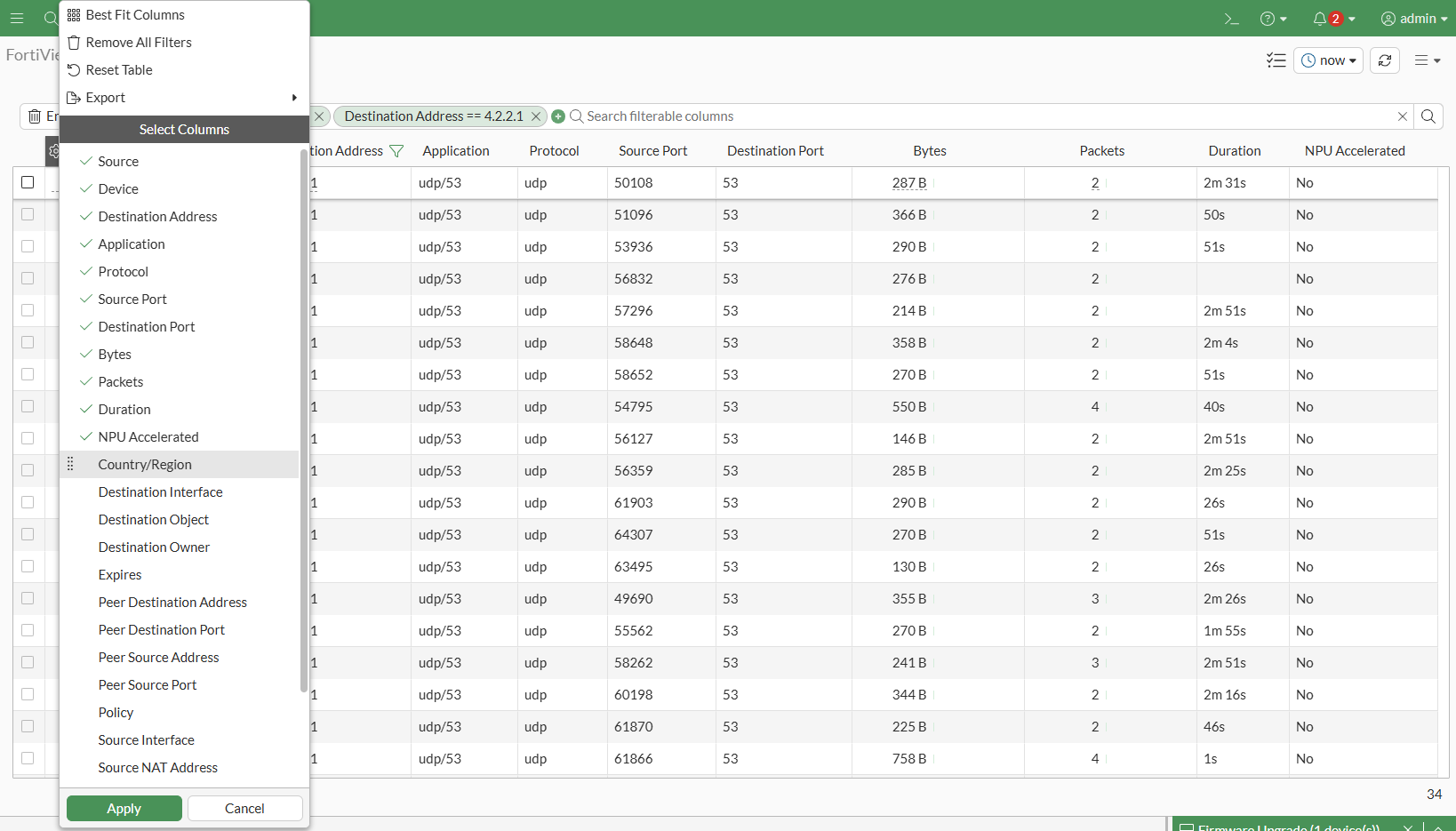
Task: Click the filter icon on Destination Address column
Action: 397,151
